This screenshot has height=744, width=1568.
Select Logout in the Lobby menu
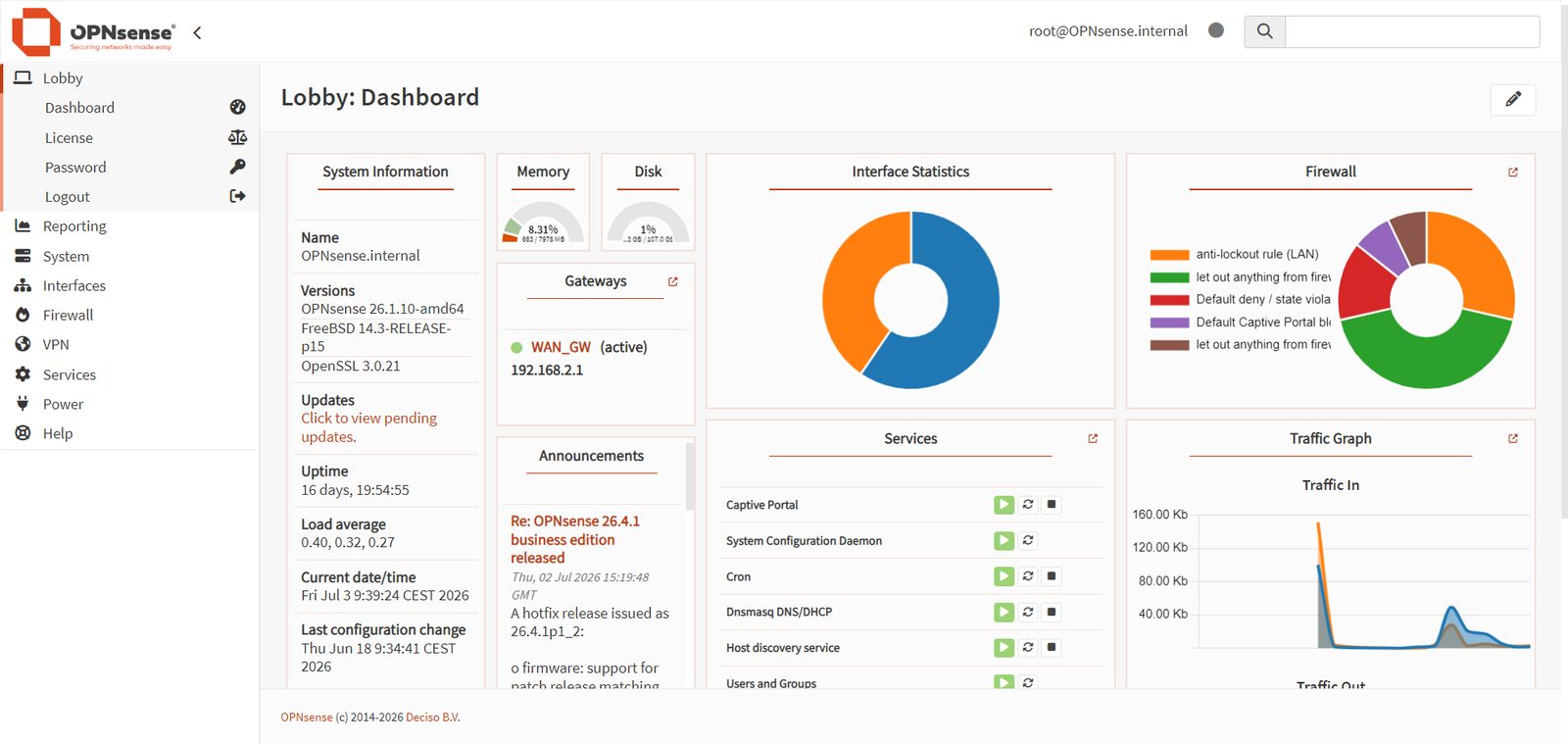pos(130,197)
